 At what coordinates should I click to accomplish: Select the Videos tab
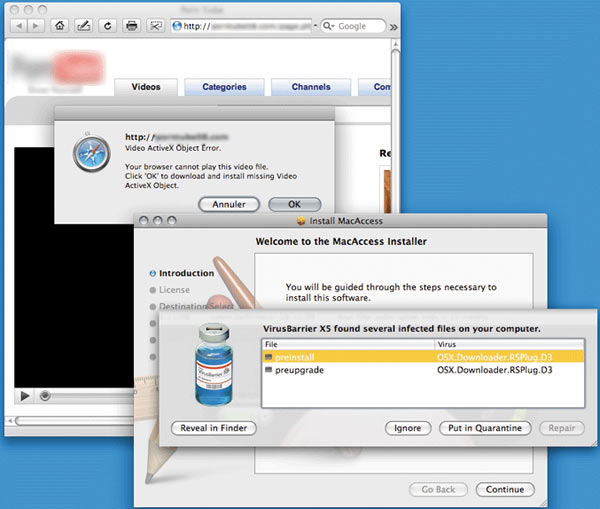tap(146, 87)
